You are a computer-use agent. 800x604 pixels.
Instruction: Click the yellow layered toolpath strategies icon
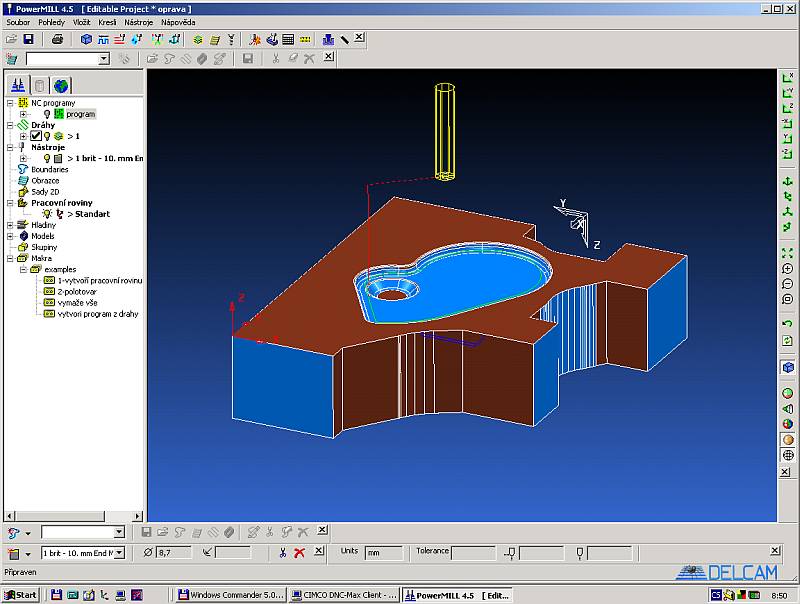pyautogui.click(x=197, y=39)
